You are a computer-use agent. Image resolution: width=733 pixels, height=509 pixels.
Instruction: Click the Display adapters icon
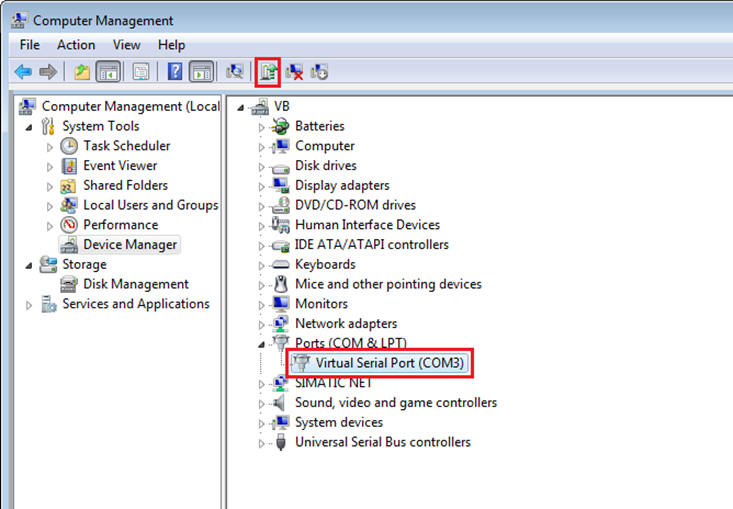point(280,186)
